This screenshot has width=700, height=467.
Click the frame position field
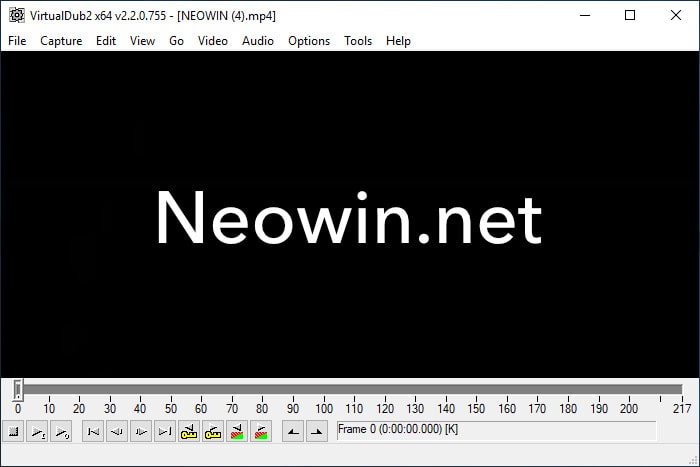tap(495, 430)
